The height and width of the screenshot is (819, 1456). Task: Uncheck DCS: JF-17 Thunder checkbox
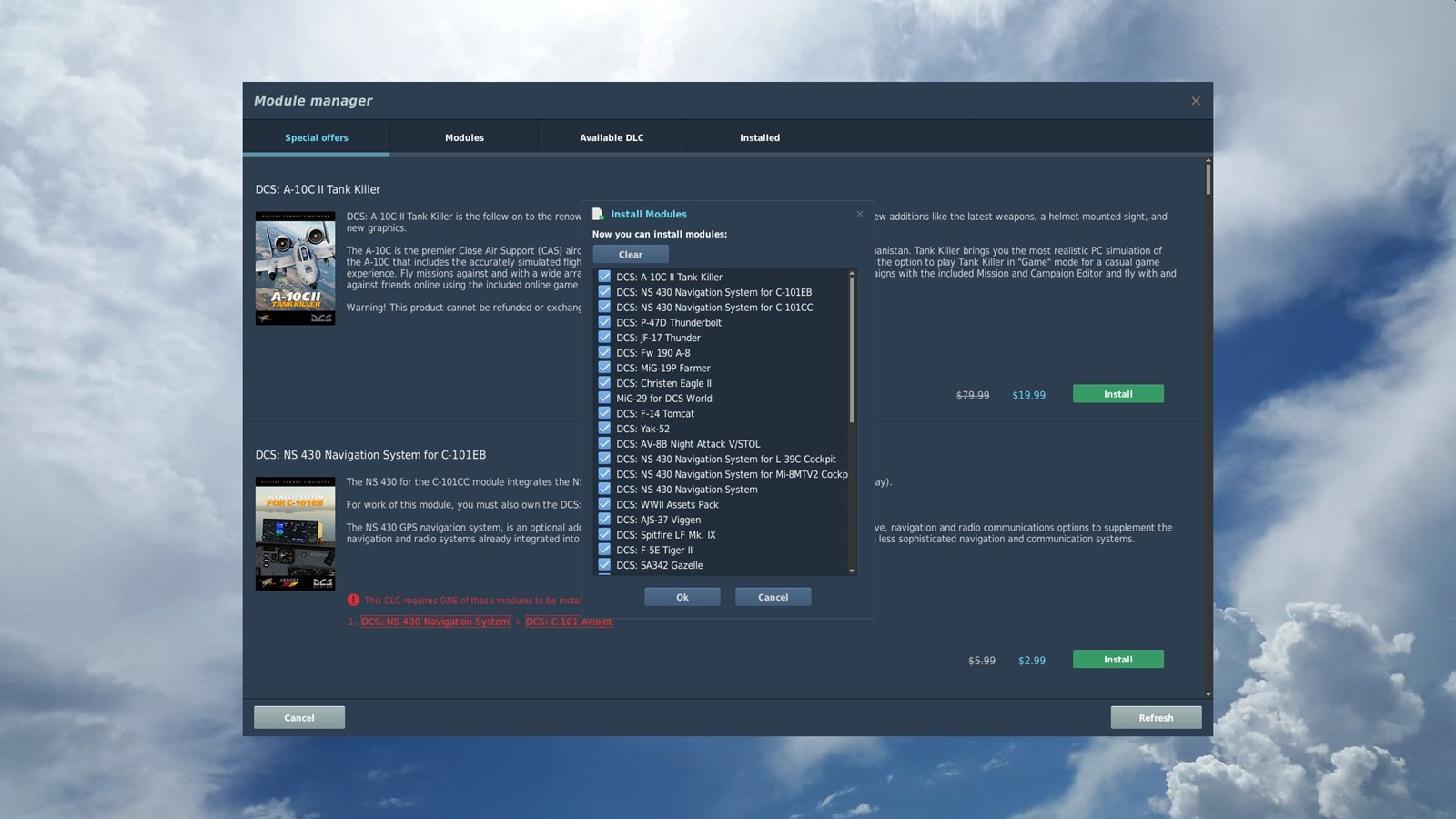[604, 338]
